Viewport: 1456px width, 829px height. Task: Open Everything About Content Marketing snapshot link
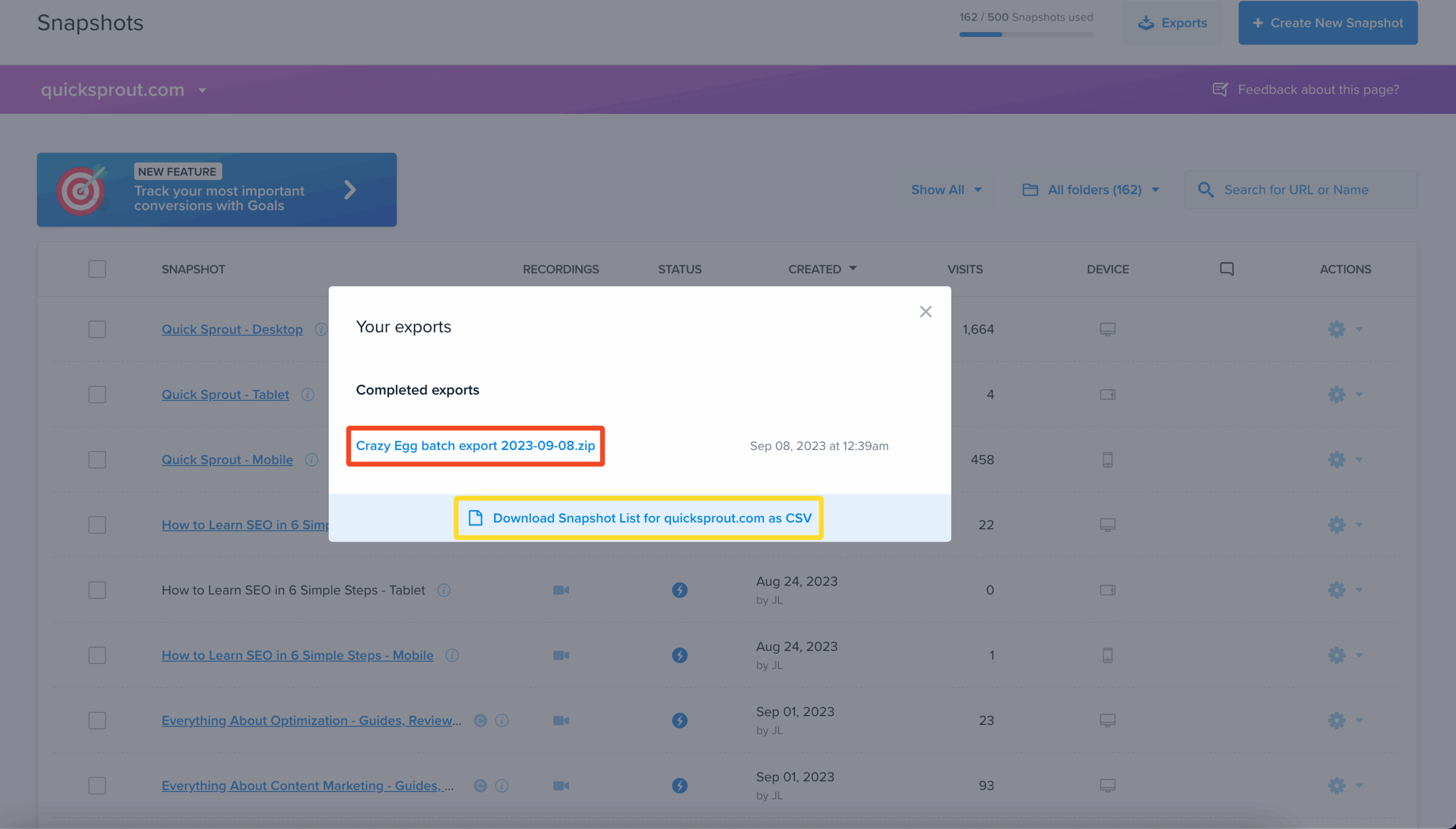[308, 786]
